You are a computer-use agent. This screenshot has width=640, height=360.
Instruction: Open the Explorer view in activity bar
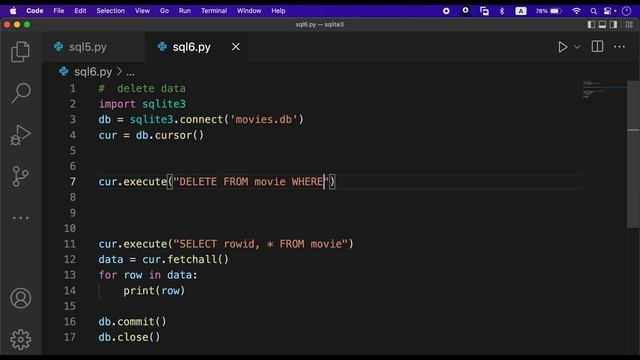(x=20, y=52)
